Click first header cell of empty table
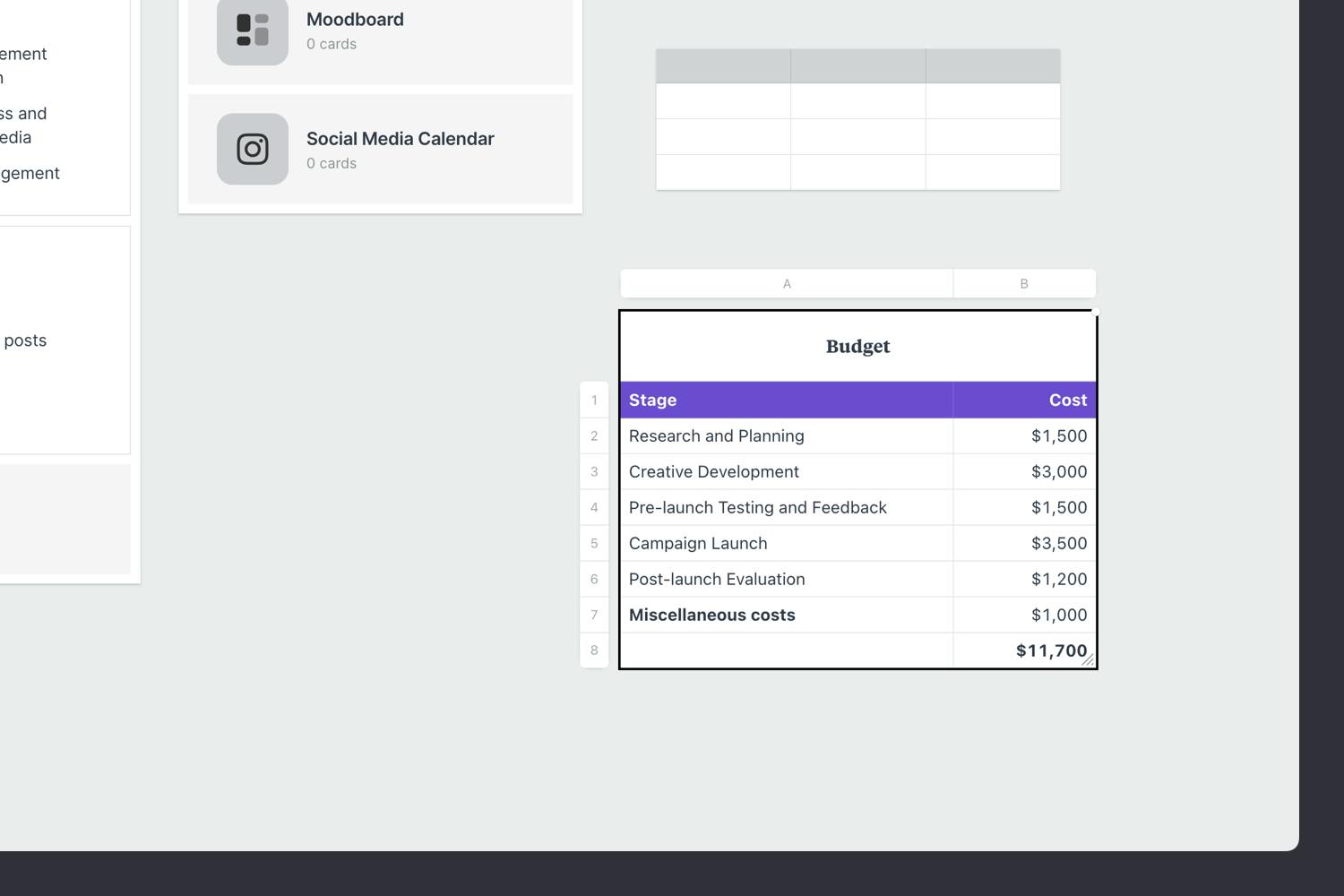This screenshot has height=896, width=1344. (723, 66)
